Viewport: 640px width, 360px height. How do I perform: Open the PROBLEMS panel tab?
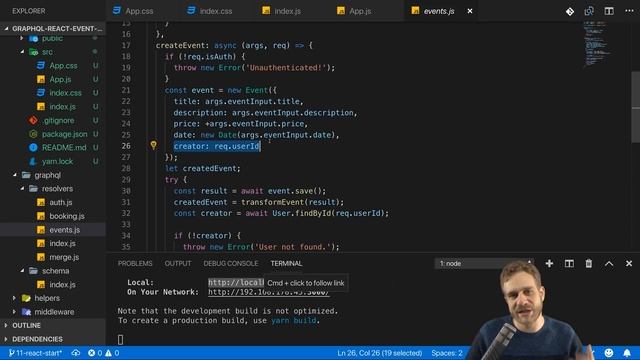135,264
